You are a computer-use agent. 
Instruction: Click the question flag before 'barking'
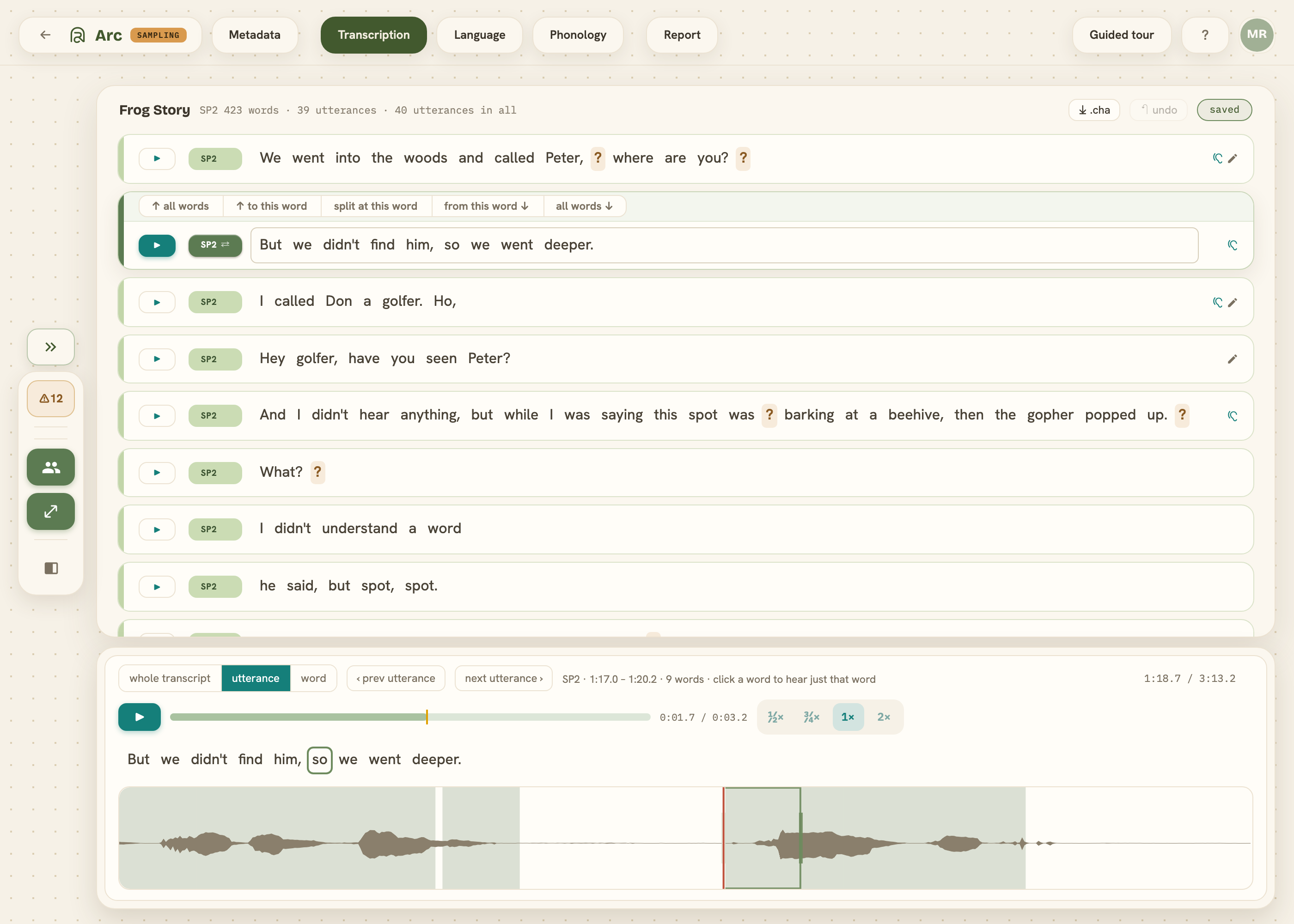point(769,415)
